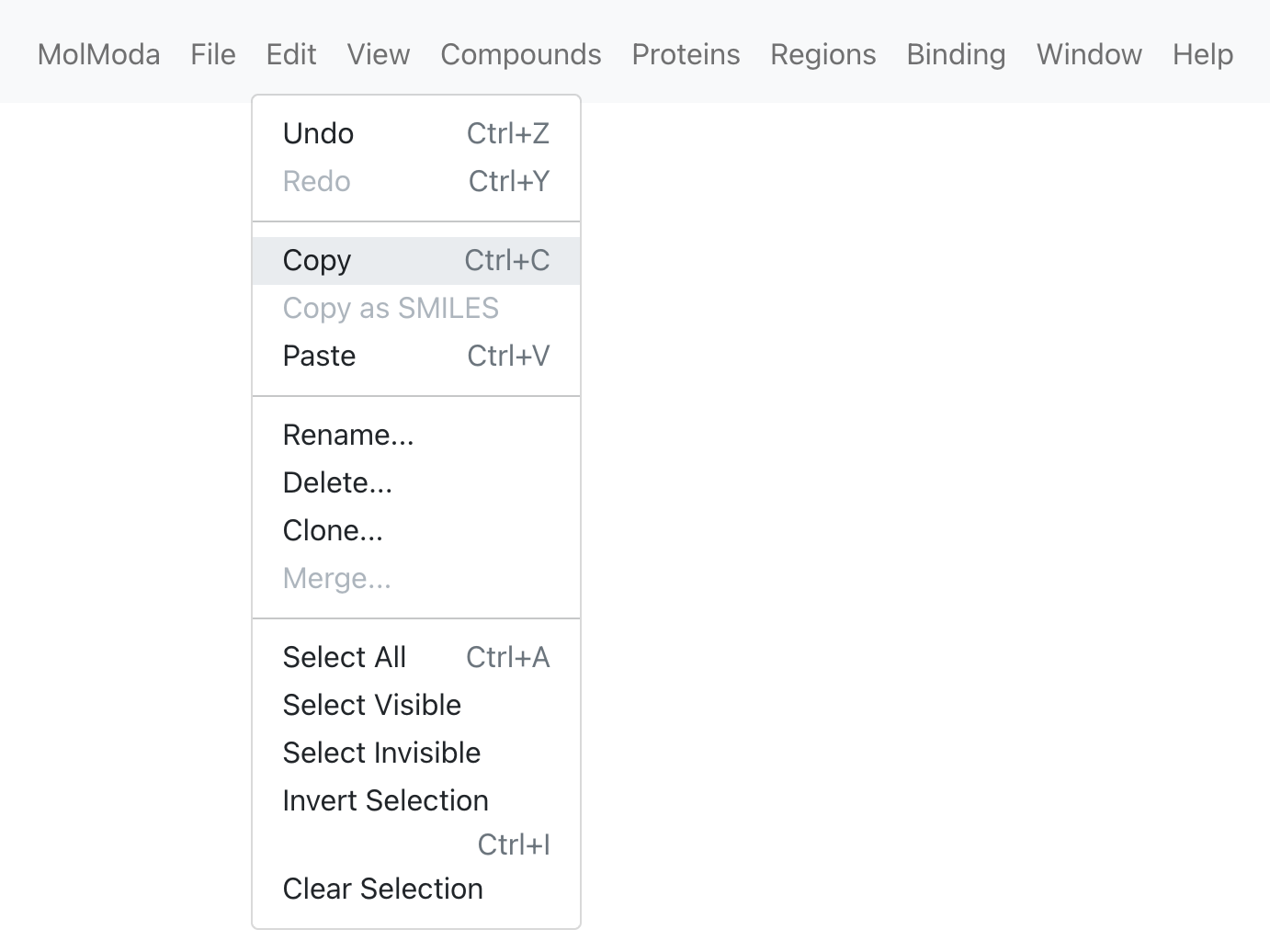Screen dimensions: 1270x952
Task: Open the View menu
Action: (379, 54)
